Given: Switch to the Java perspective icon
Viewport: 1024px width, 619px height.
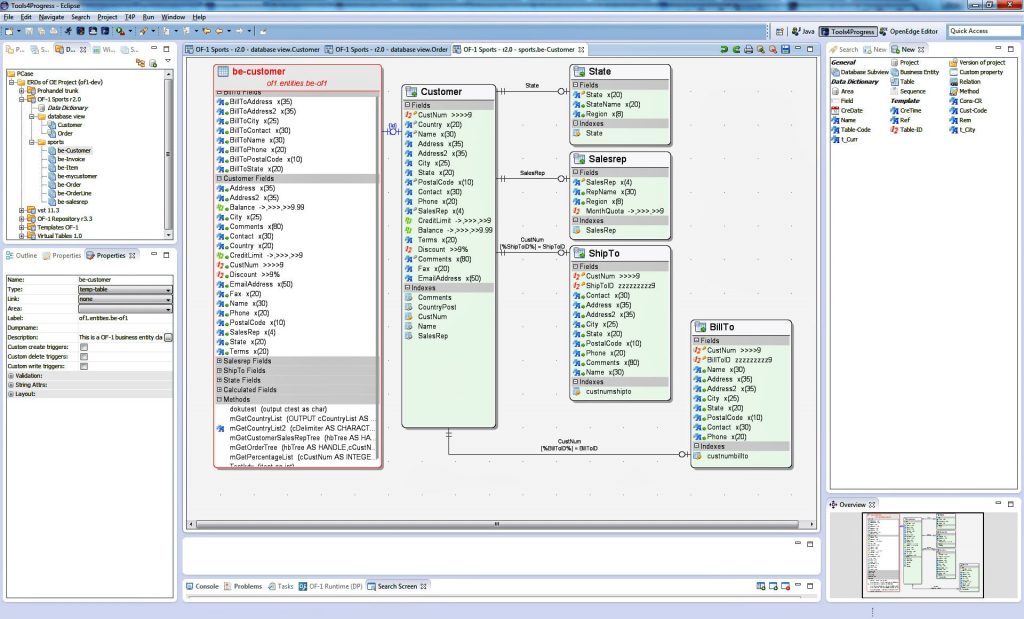Looking at the screenshot, I should [806, 31].
